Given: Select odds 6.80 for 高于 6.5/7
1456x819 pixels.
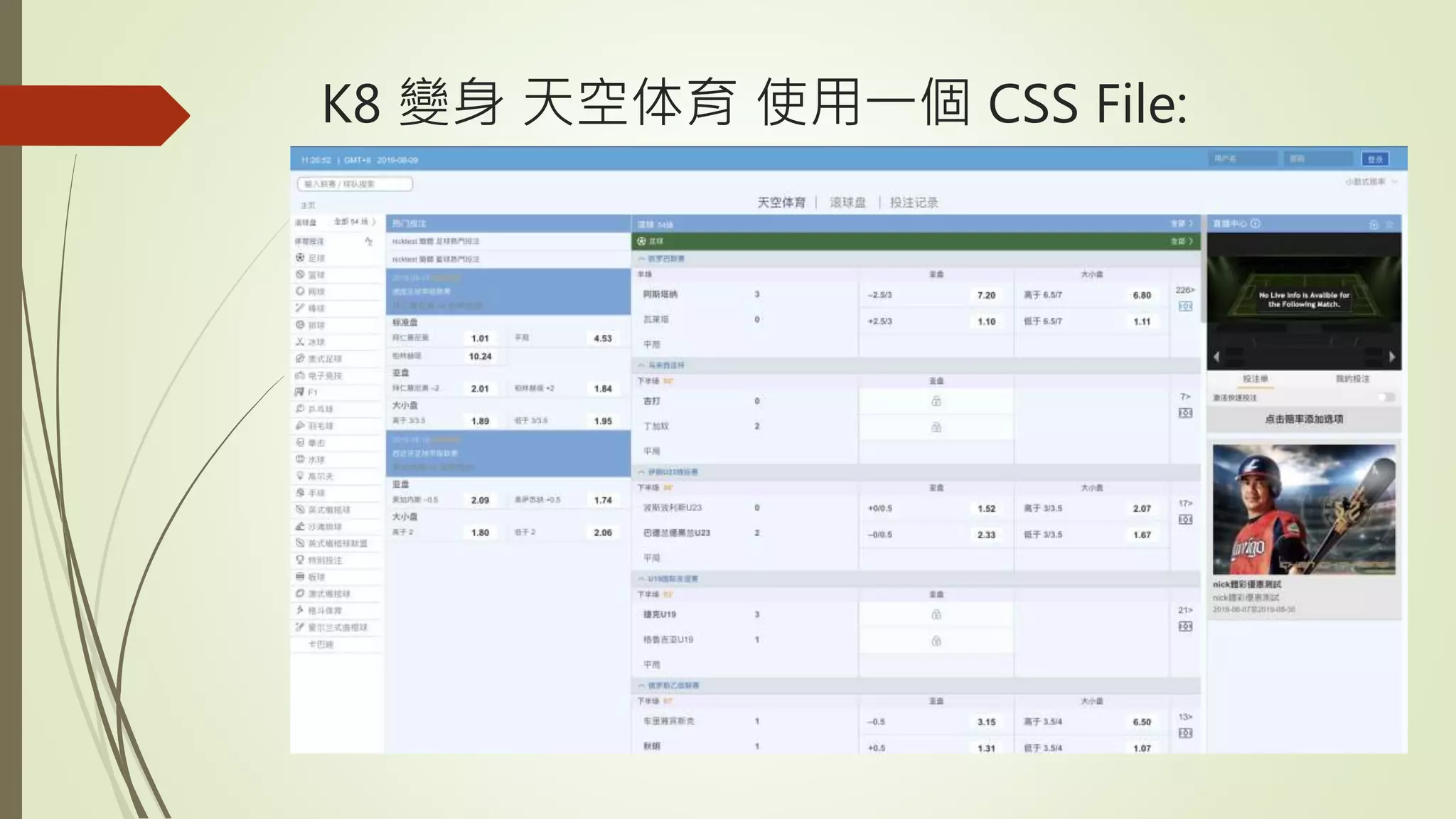Looking at the screenshot, I should 1142,295.
